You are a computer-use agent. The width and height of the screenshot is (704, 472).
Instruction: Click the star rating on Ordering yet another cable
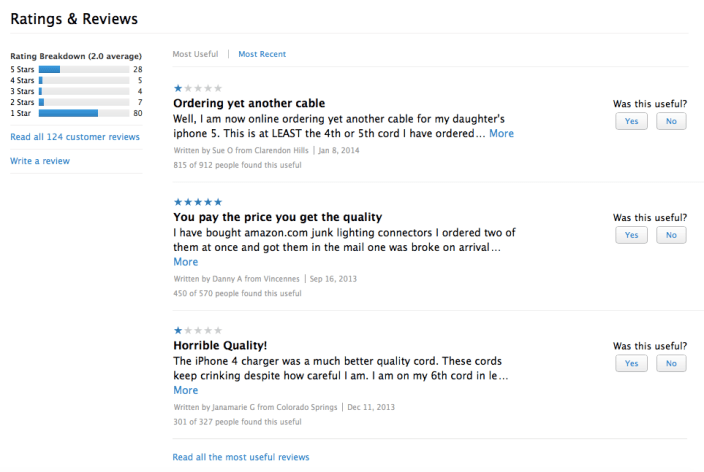[x=198, y=87]
